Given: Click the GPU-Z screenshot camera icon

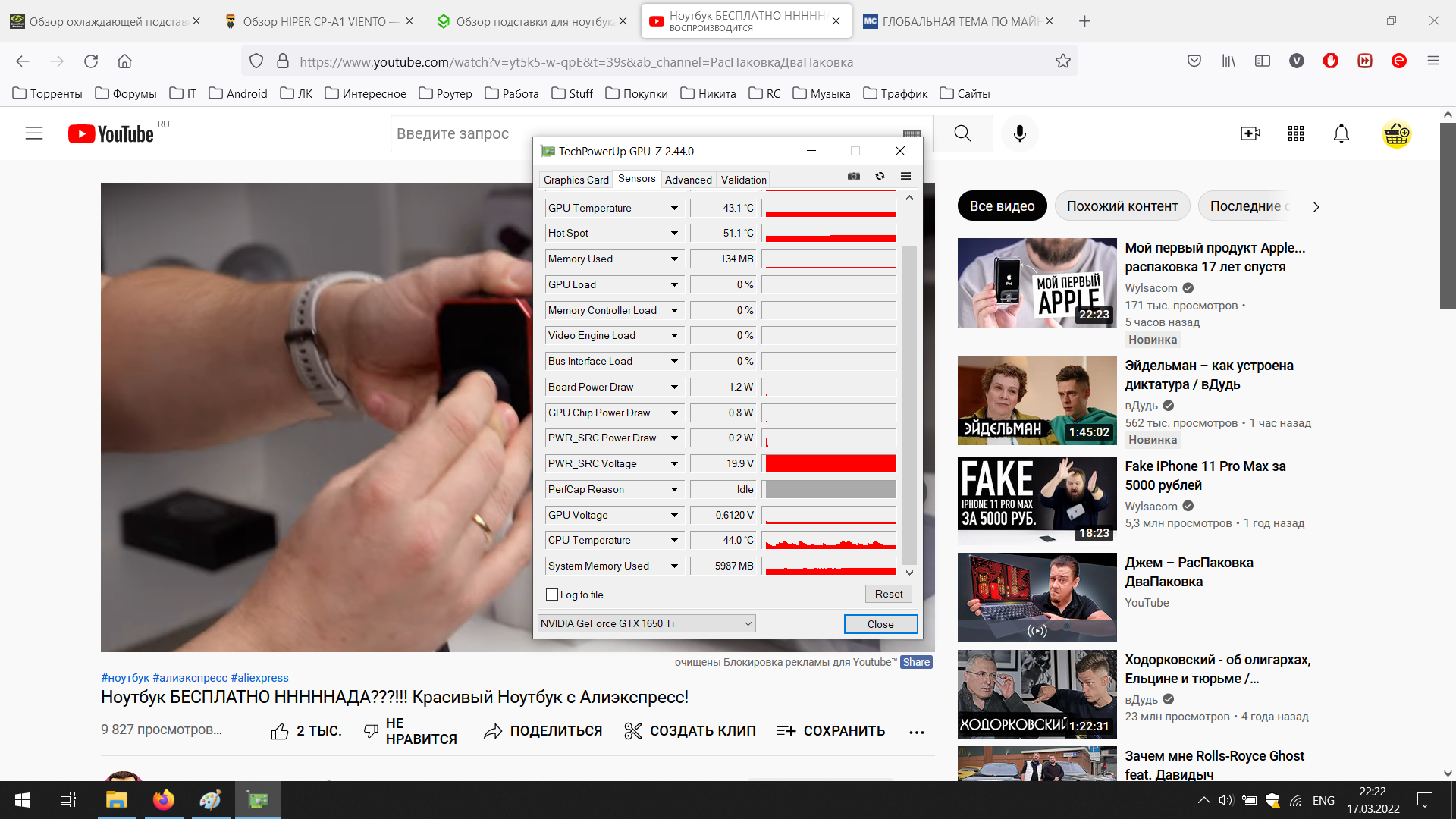Looking at the screenshot, I should (x=854, y=176).
